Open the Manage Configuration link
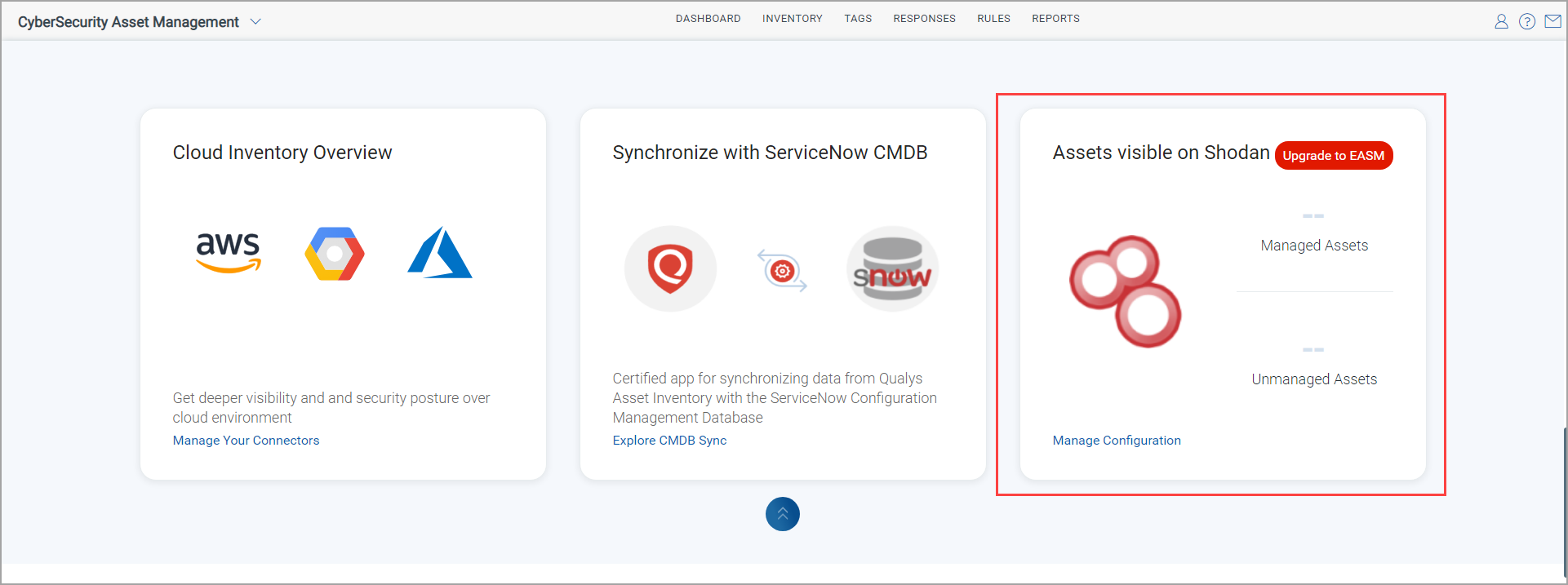The width and height of the screenshot is (1568, 585). tap(1117, 441)
